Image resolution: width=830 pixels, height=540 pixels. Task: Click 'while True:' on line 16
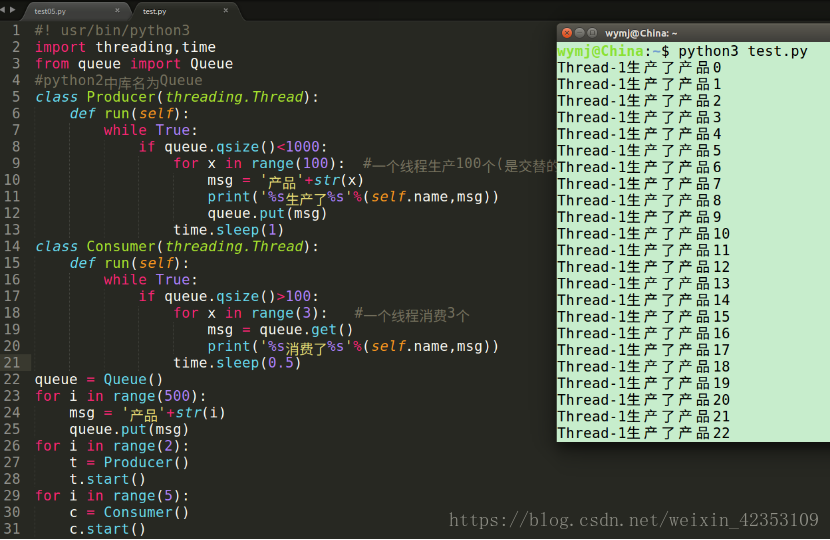tap(151, 280)
